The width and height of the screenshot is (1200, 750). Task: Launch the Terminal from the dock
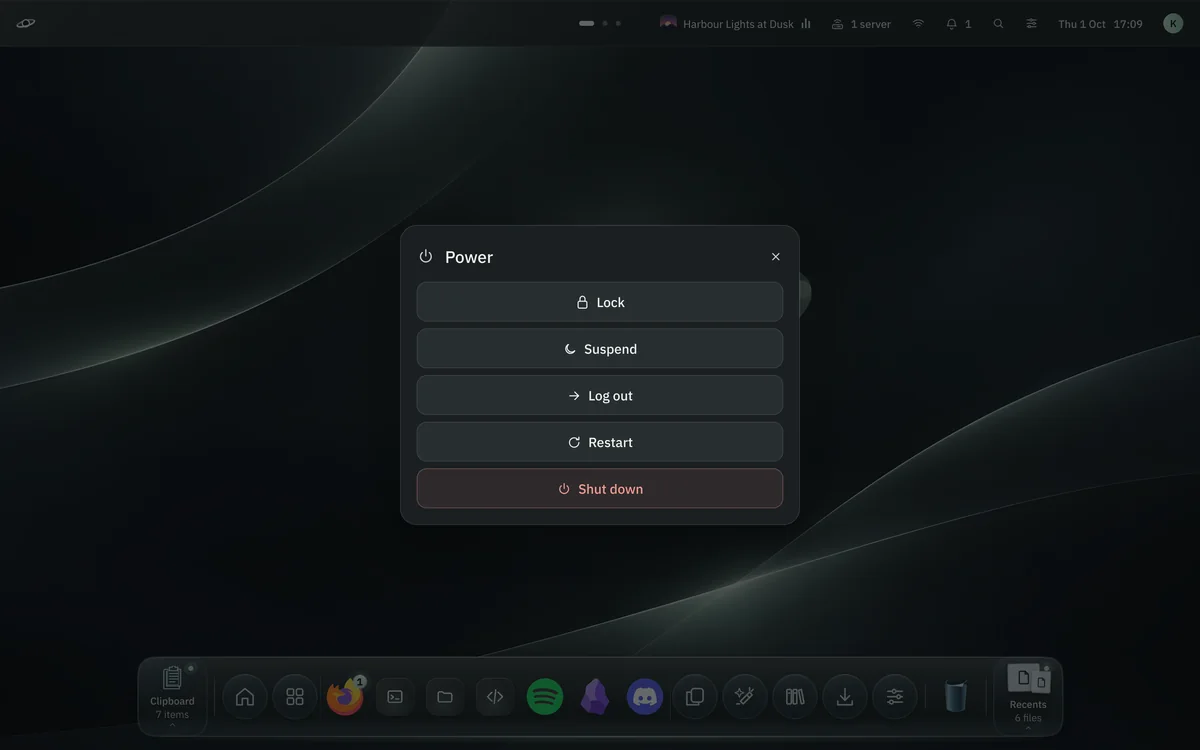click(x=395, y=697)
